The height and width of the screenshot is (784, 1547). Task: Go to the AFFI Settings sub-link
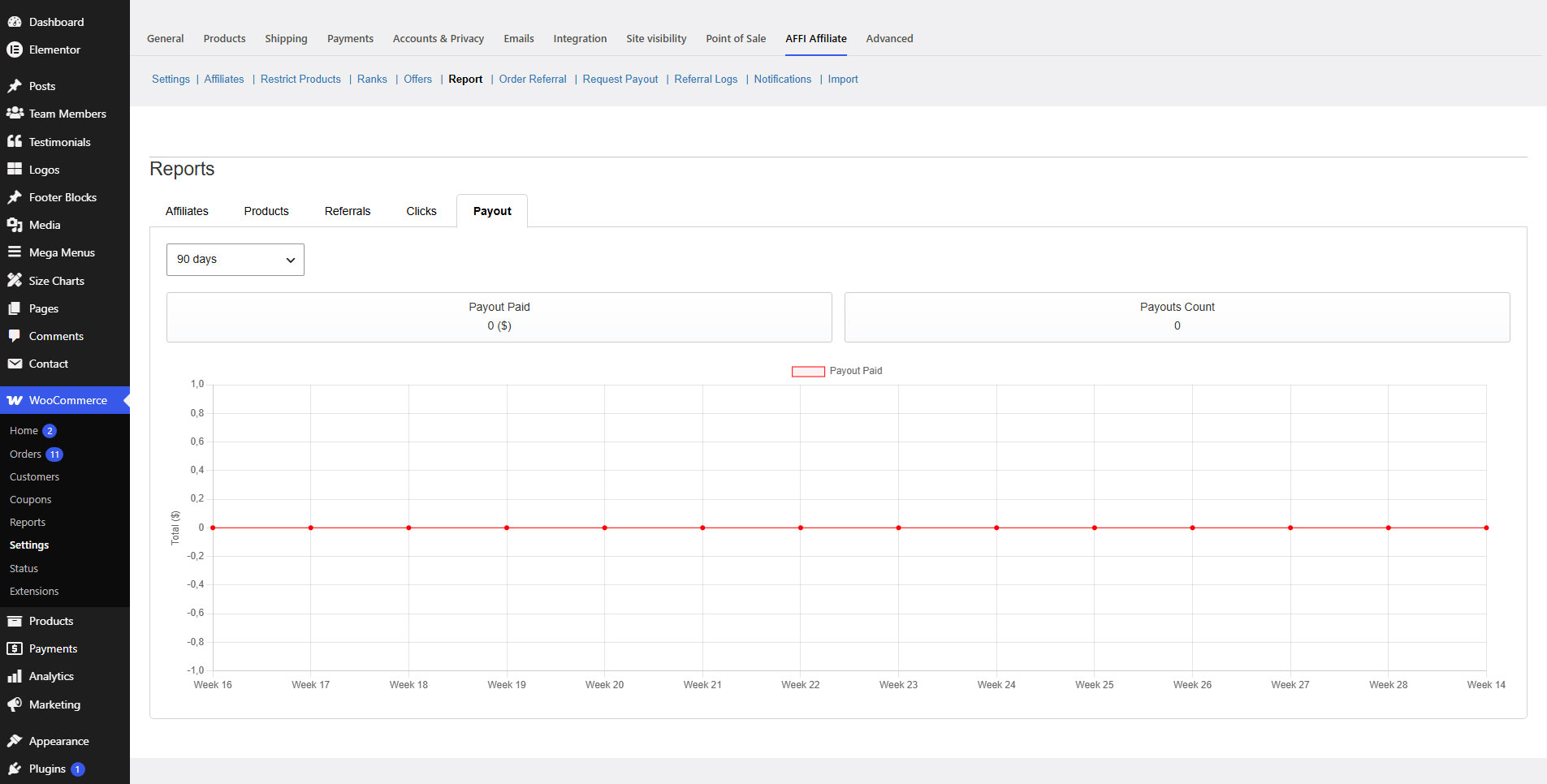(x=171, y=79)
